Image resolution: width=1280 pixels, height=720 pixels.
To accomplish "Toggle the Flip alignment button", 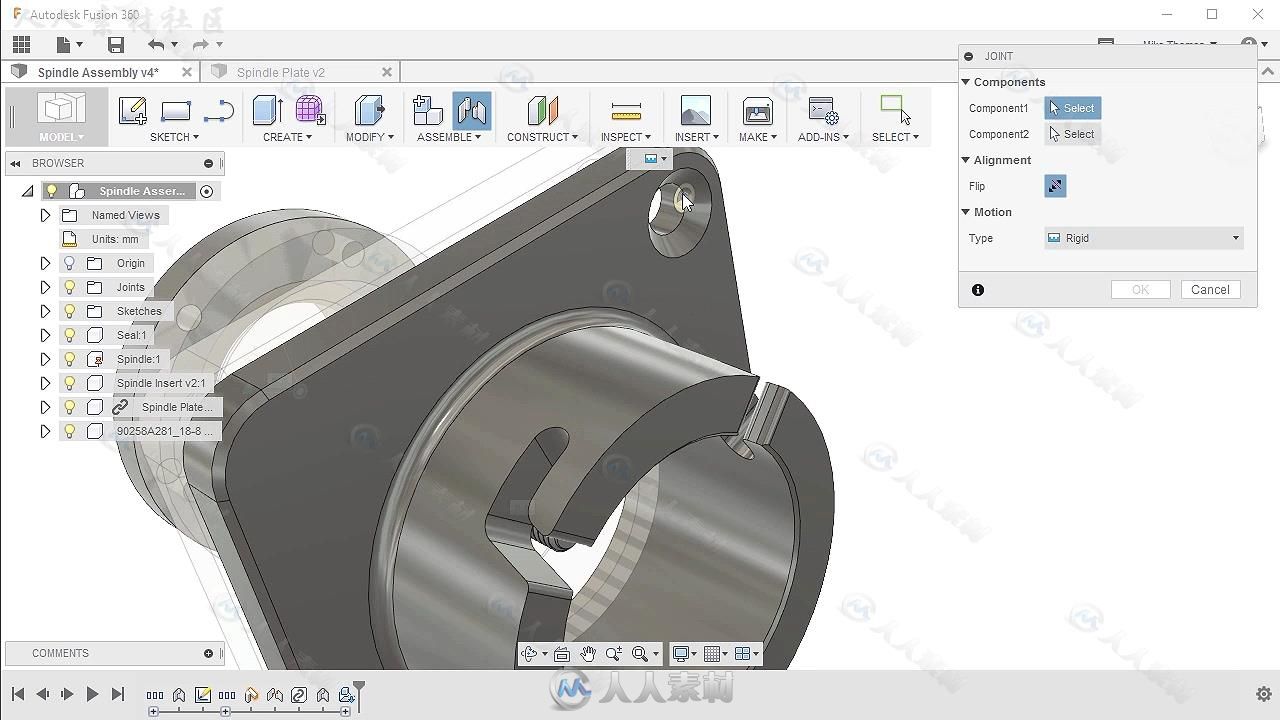I will (x=1055, y=186).
